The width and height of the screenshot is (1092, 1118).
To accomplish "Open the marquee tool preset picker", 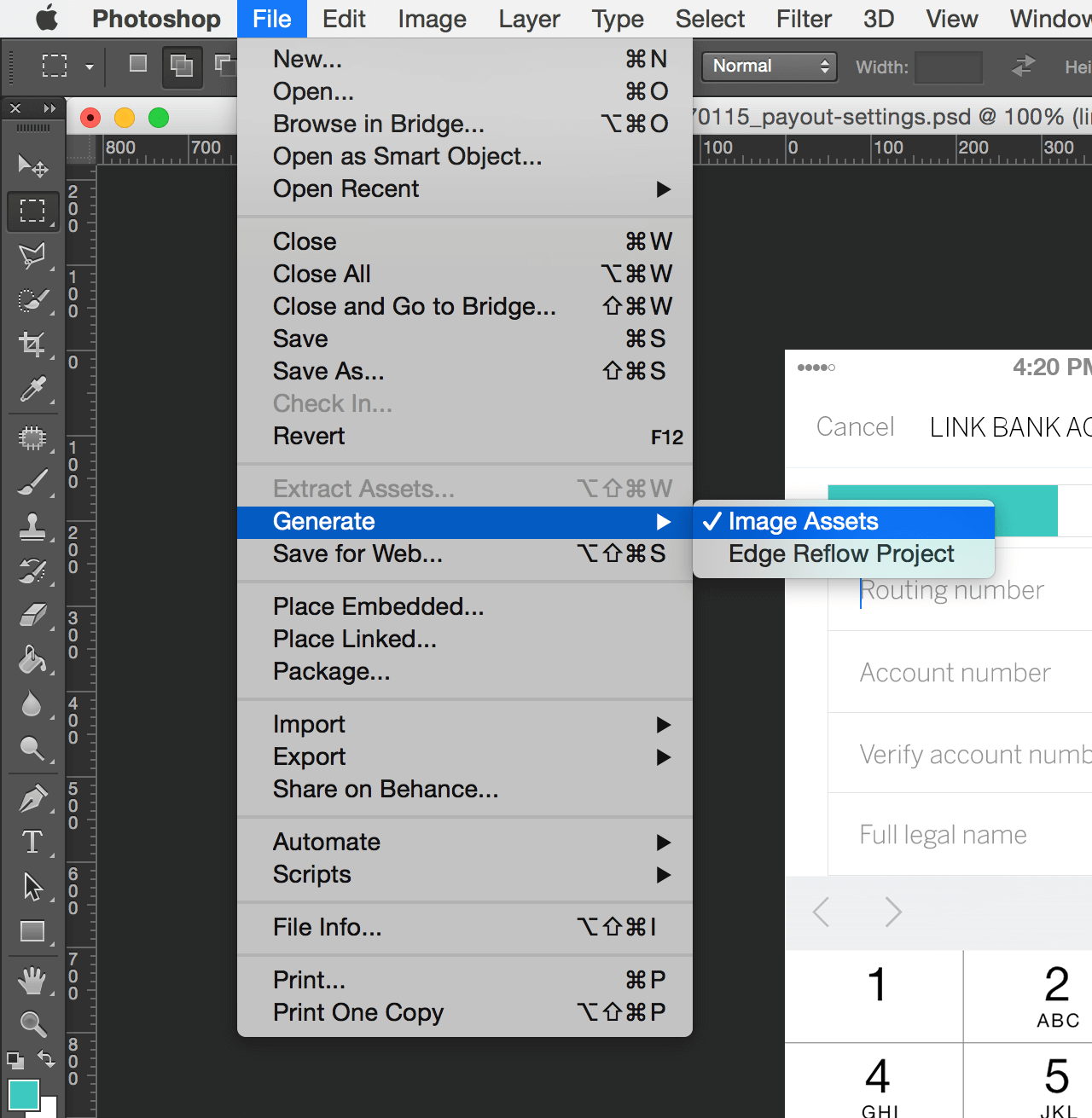I will point(89,67).
